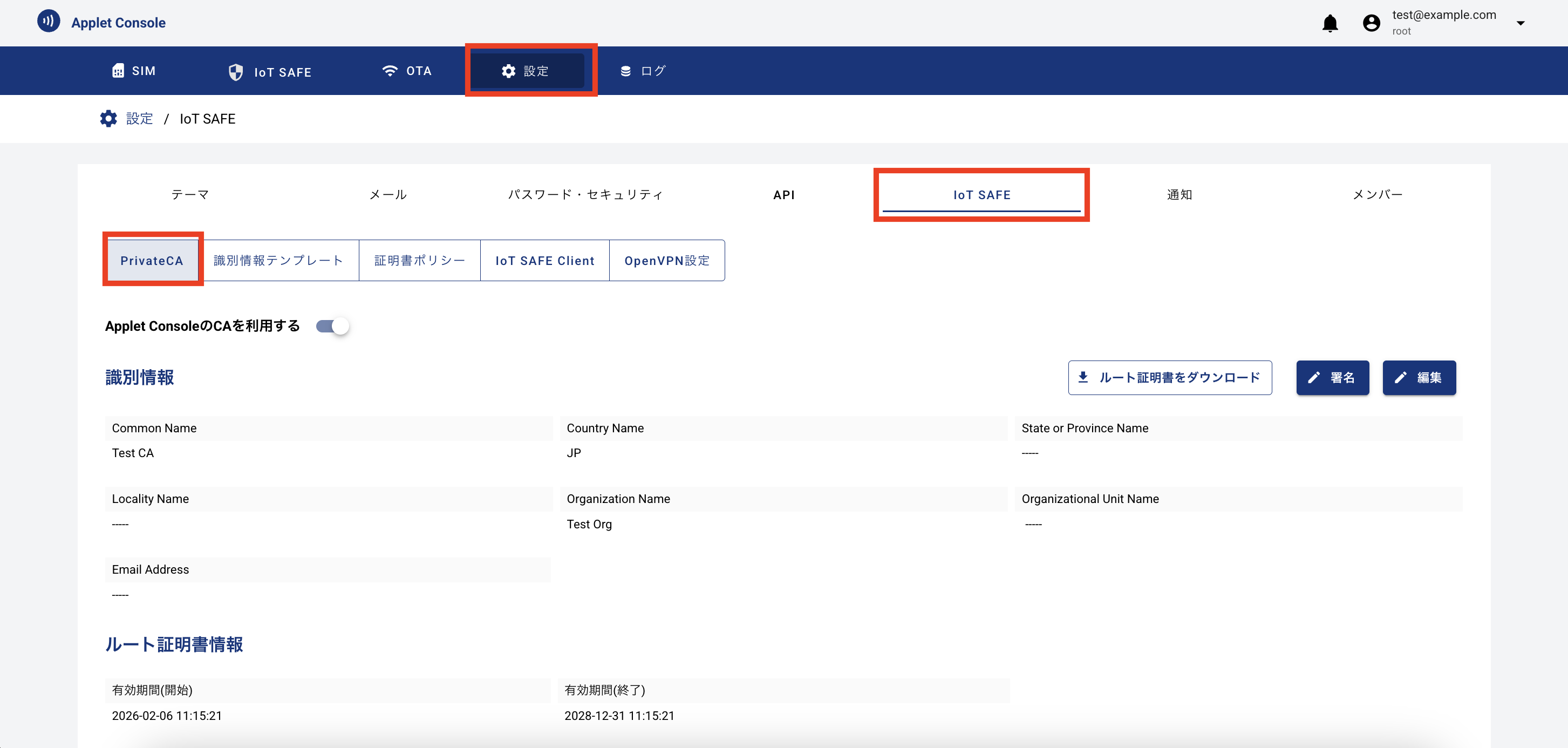Open notifications via the bell icon

1330,23
